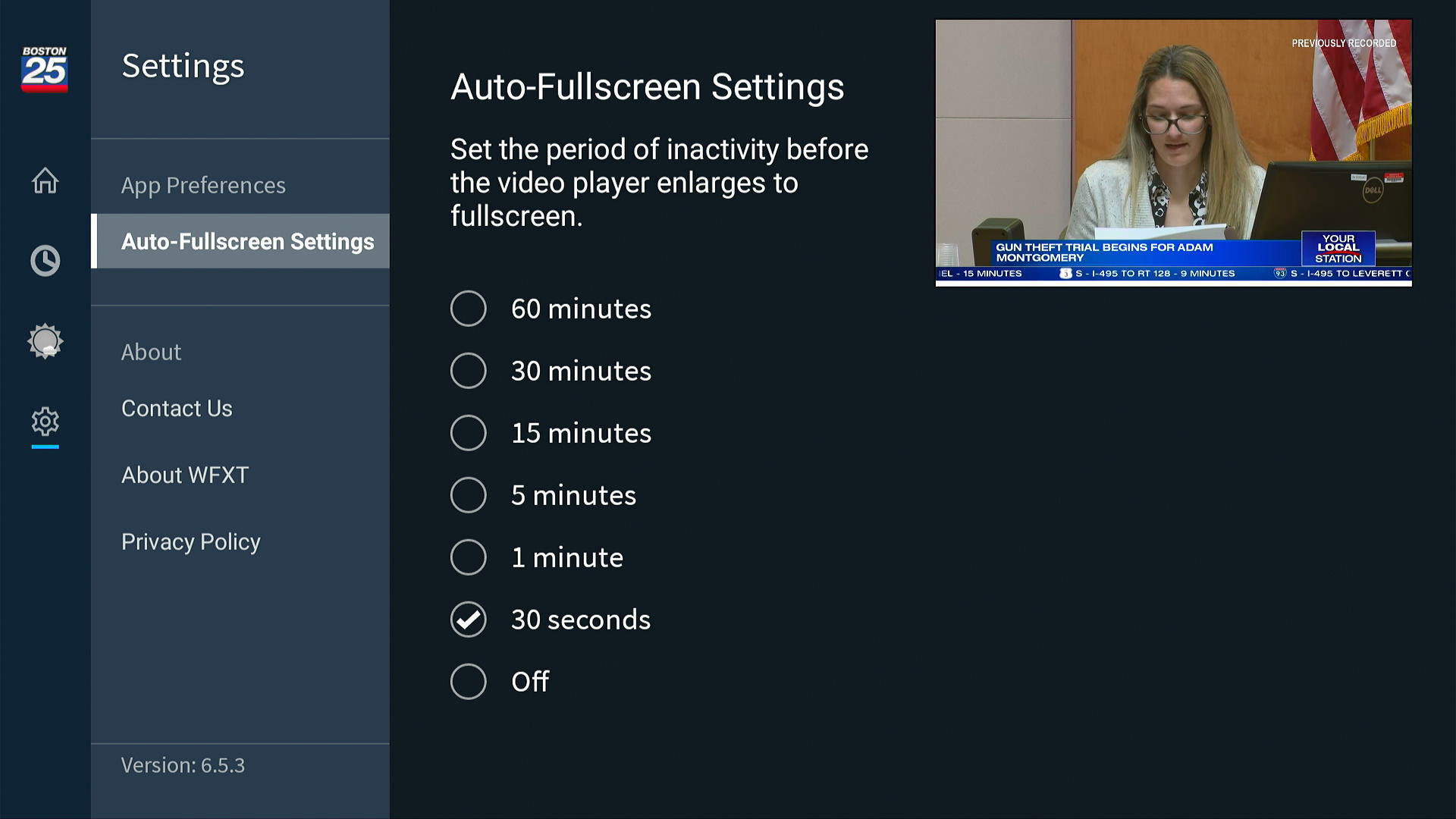This screenshot has width=1456, height=819.
Task: Turn auto-fullscreen Off
Action: click(469, 682)
